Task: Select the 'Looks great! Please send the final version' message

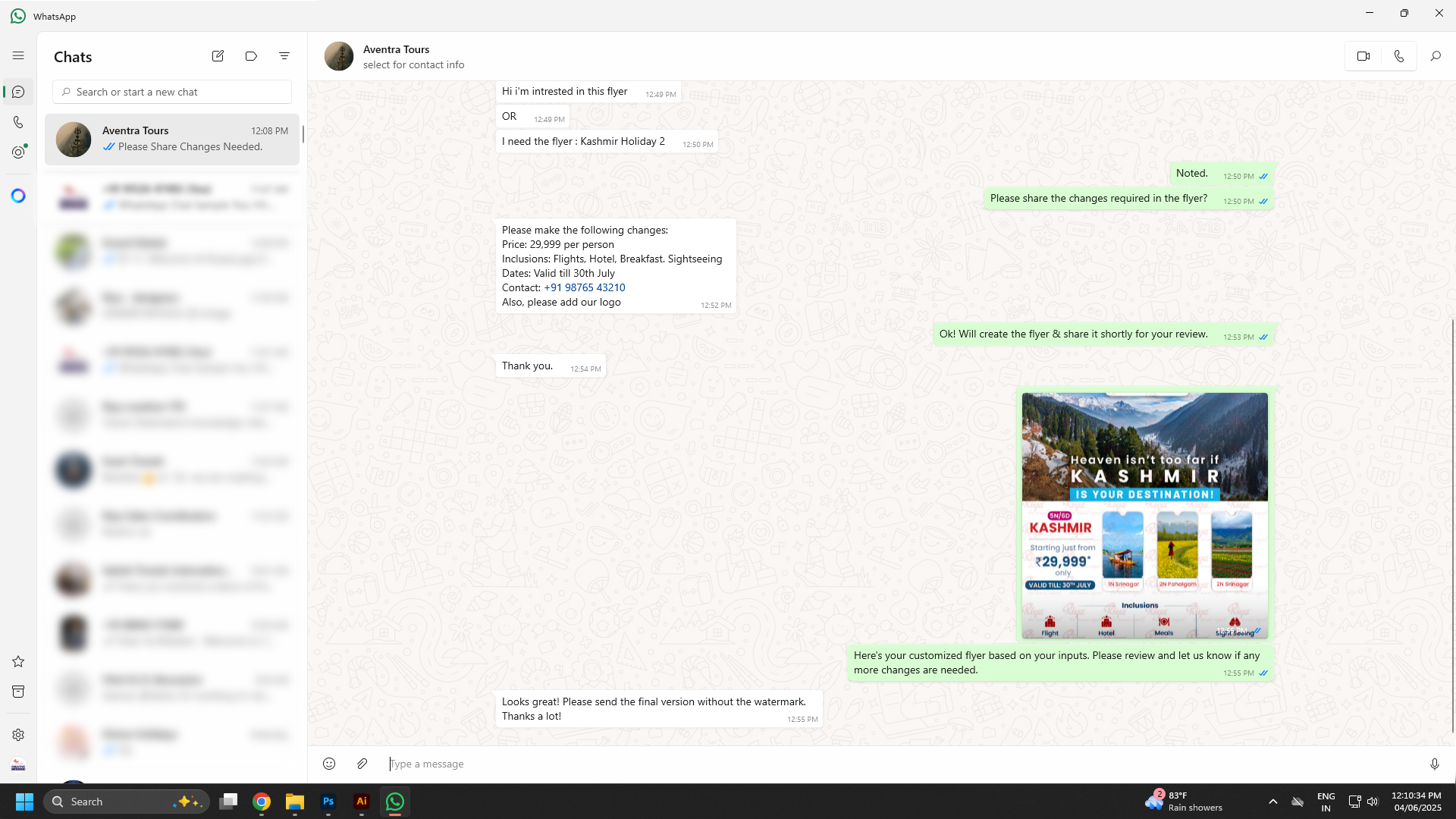Action: (x=659, y=709)
